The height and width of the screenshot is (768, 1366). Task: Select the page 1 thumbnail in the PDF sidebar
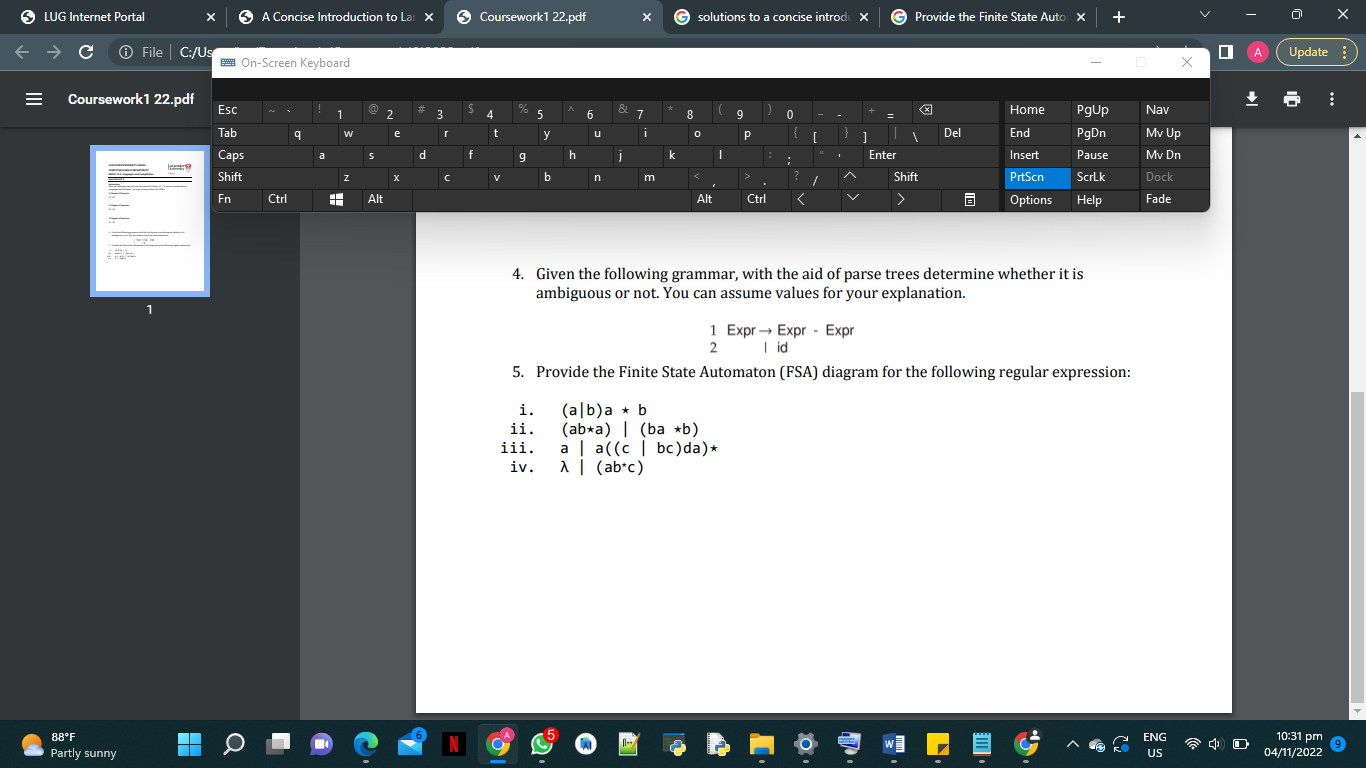point(149,220)
